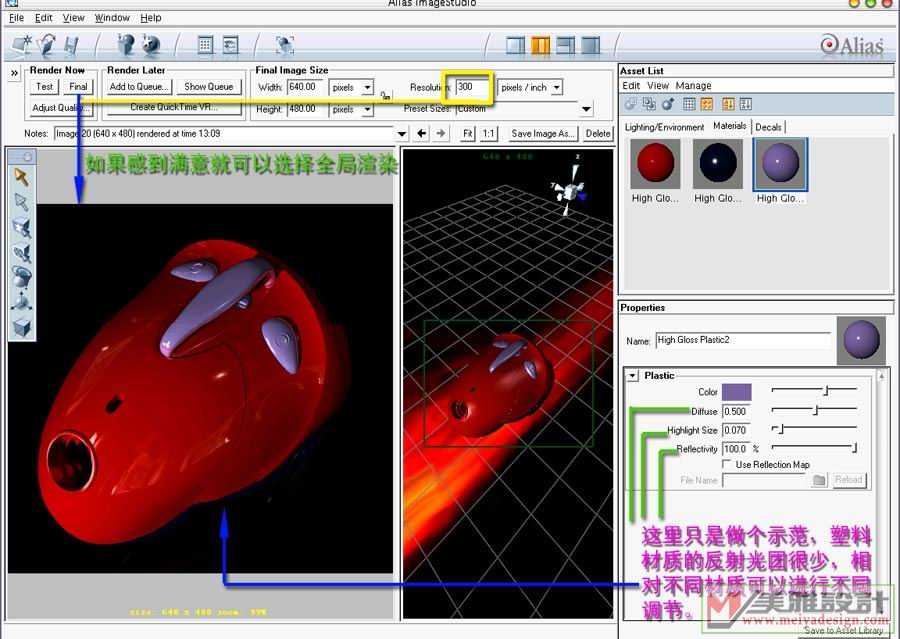Click the Fit view button
900x639 pixels.
(x=467, y=133)
